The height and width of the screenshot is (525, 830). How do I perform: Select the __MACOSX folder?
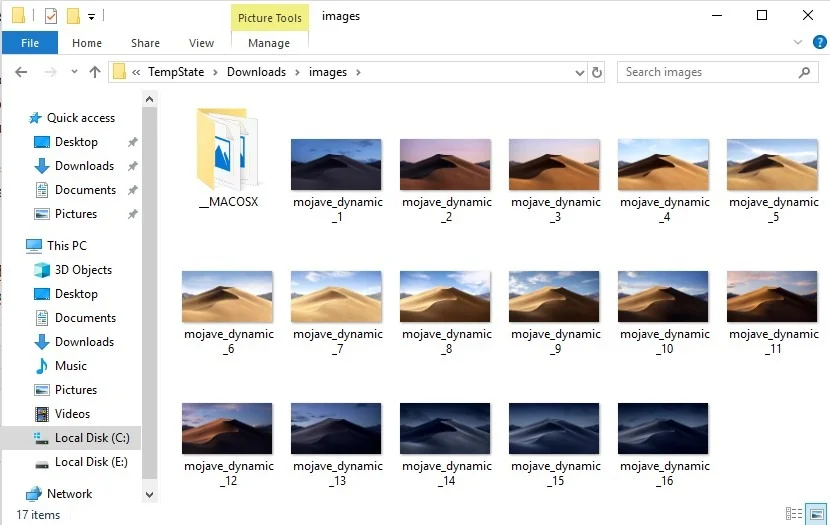click(228, 157)
